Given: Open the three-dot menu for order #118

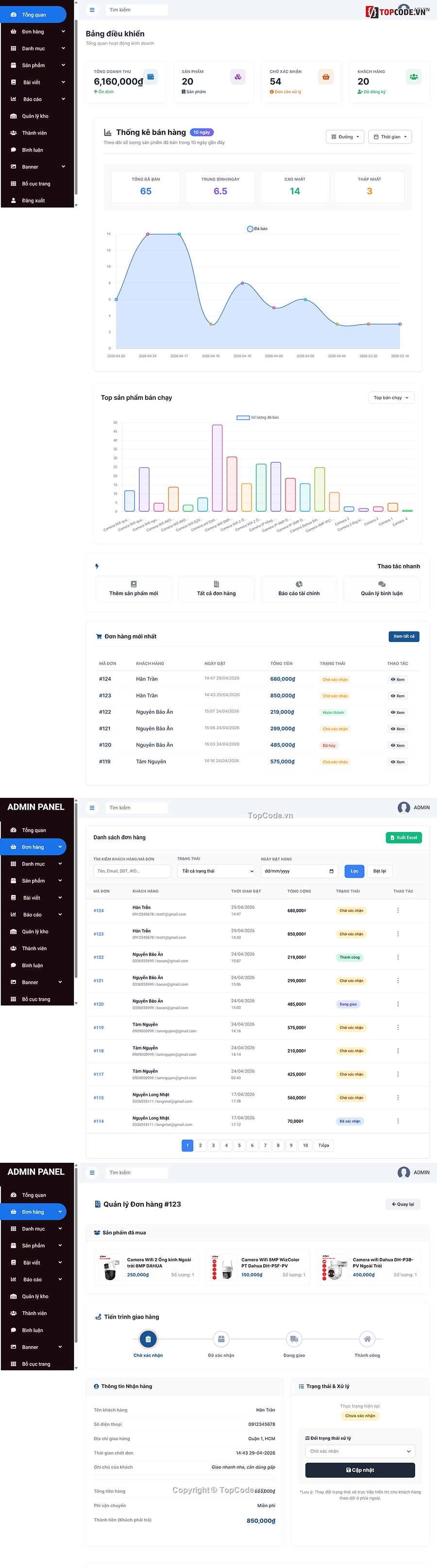Looking at the screenshot, I should coord(398,1051).
